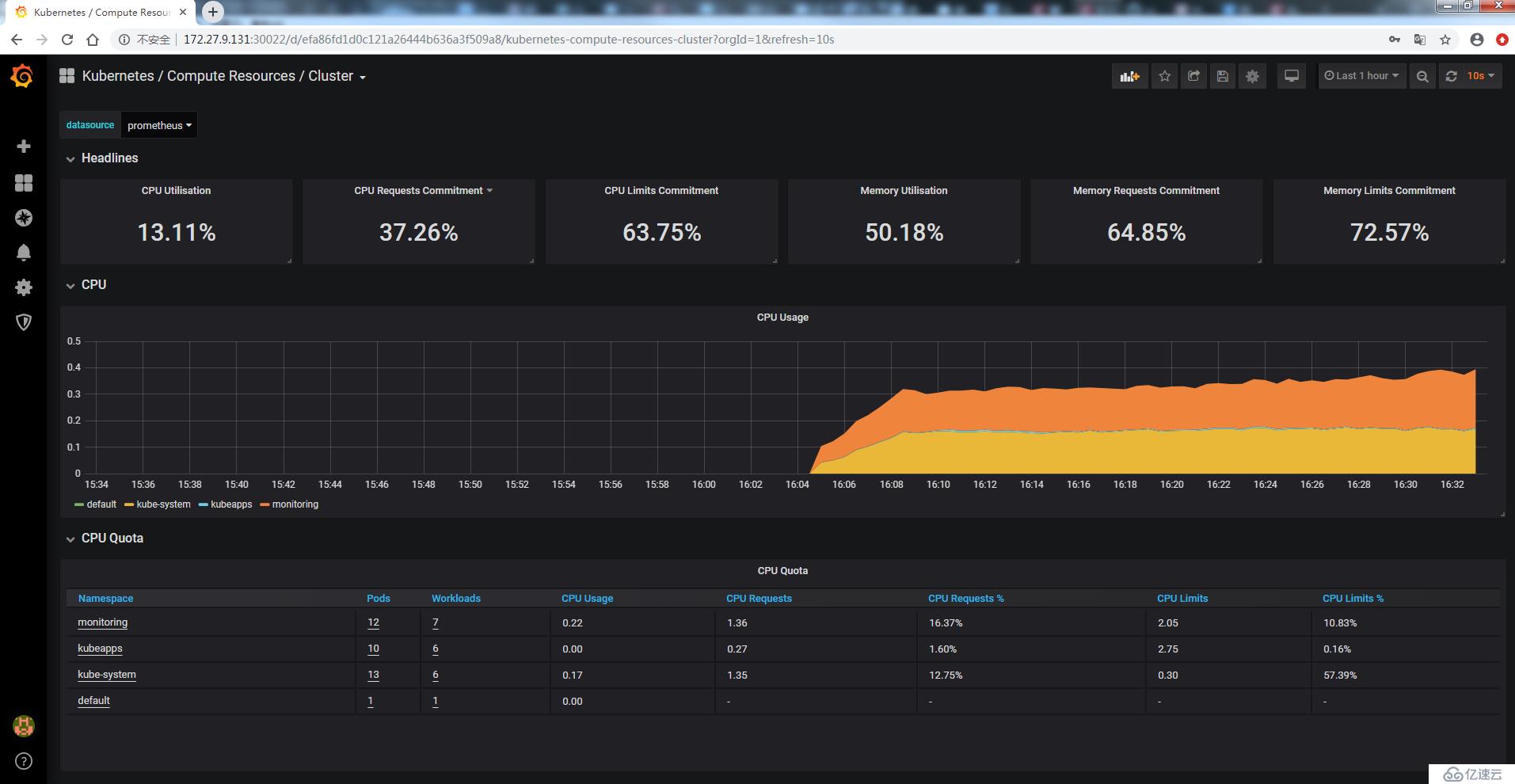
Task: Bookmark page with address bar star
Action: (1445, 40)
